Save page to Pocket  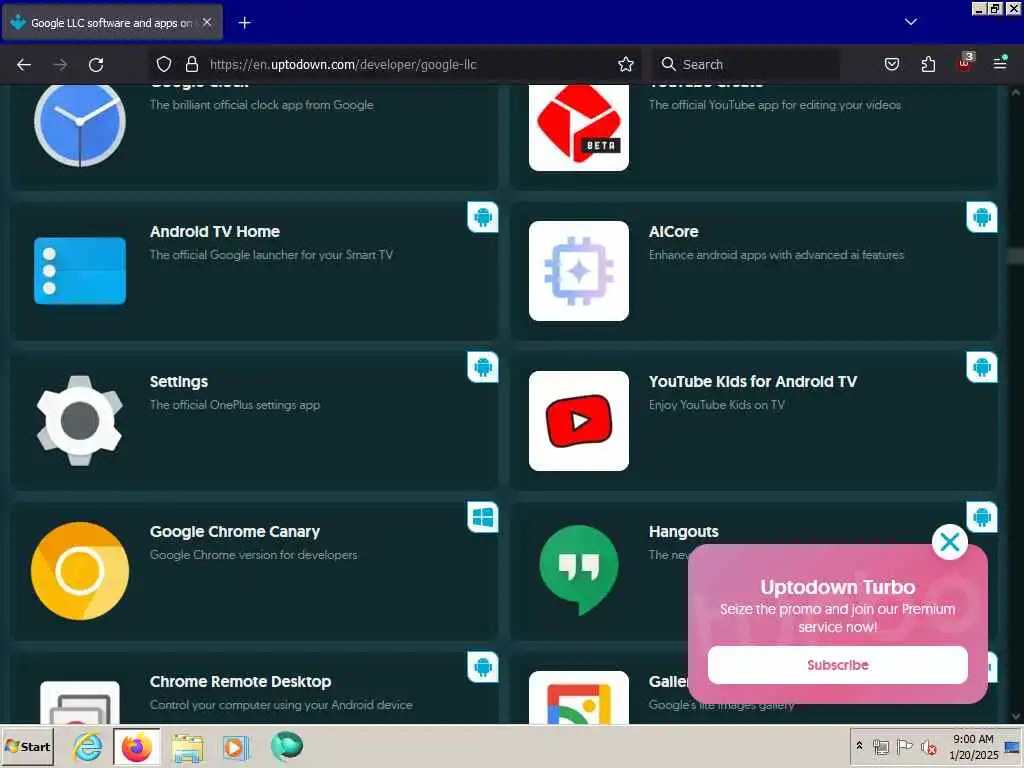(x=891, y=64)
